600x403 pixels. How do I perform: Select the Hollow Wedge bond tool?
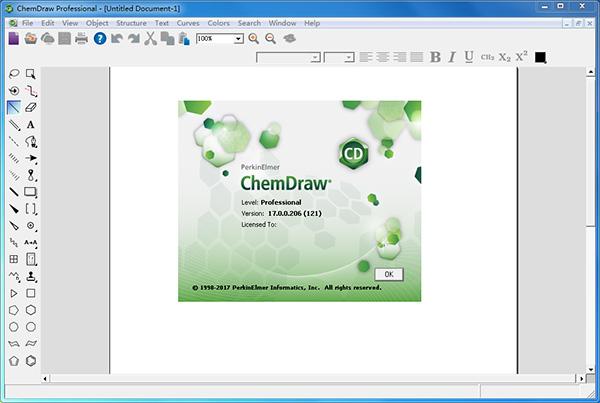14,225
